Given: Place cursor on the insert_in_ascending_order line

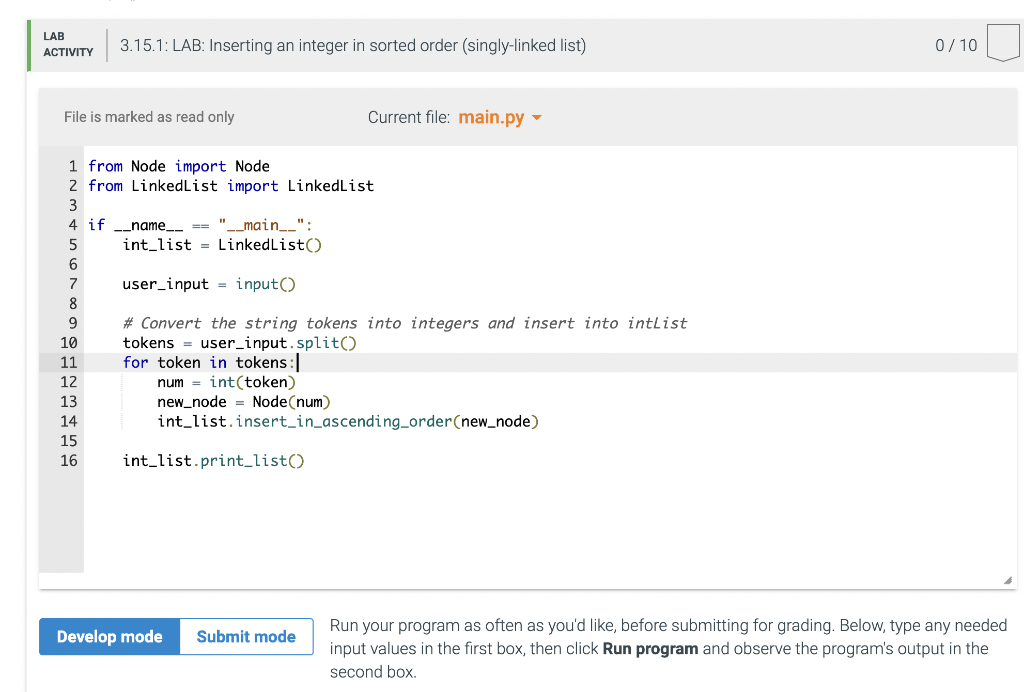Looking at the screenshot, I should tap(350, 421).
